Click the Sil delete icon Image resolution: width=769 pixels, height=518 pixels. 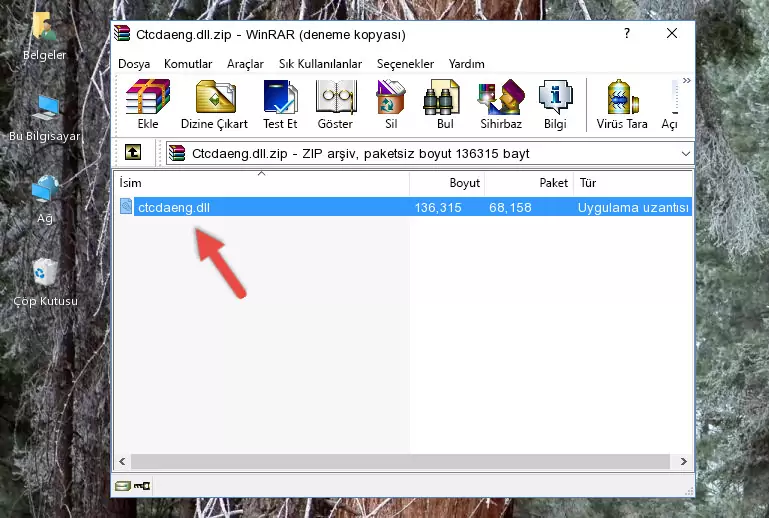[x=391, y=104]
